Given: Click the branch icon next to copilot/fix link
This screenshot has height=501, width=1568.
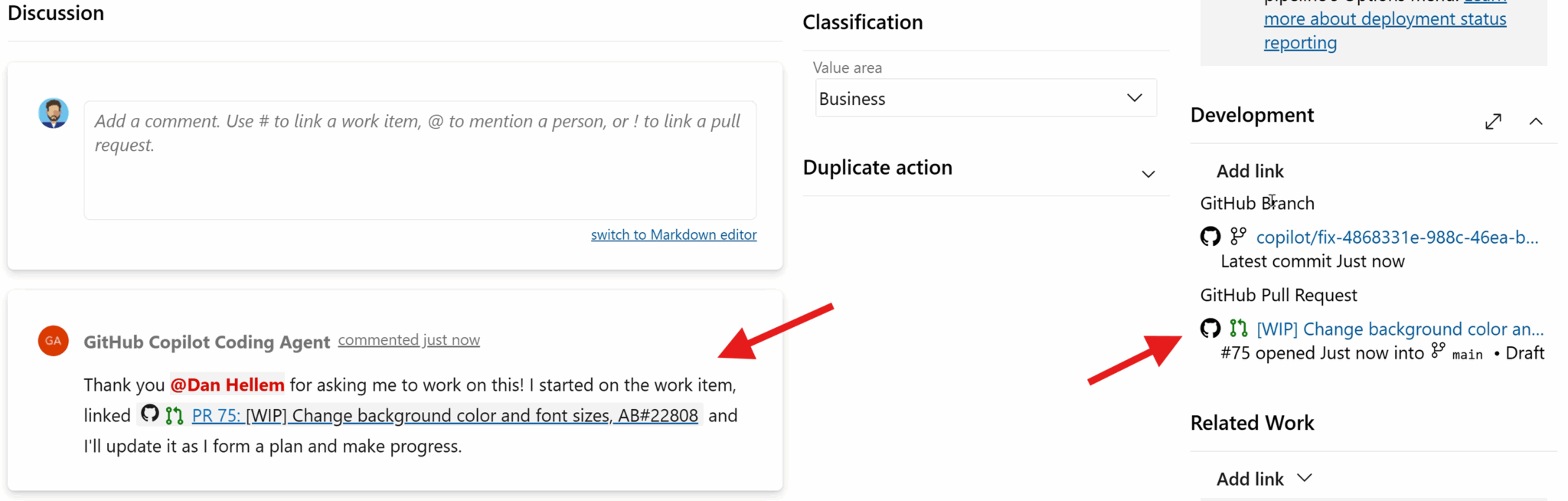Looking at the screenshot, I should pyautogui.click(x=1239, y=237).
